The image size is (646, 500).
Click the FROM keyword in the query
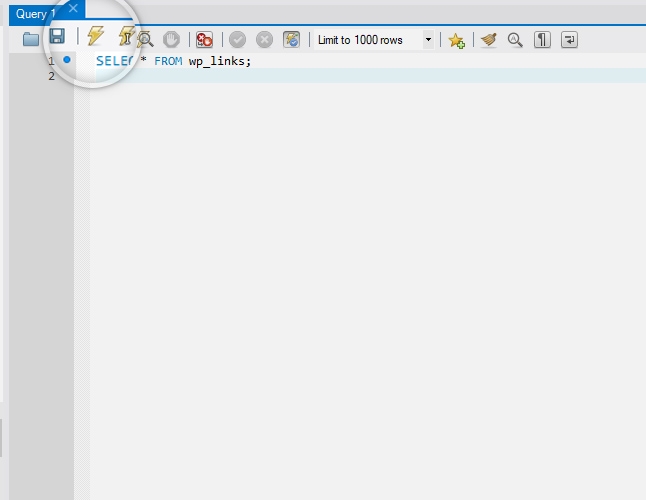coord(168,61)
